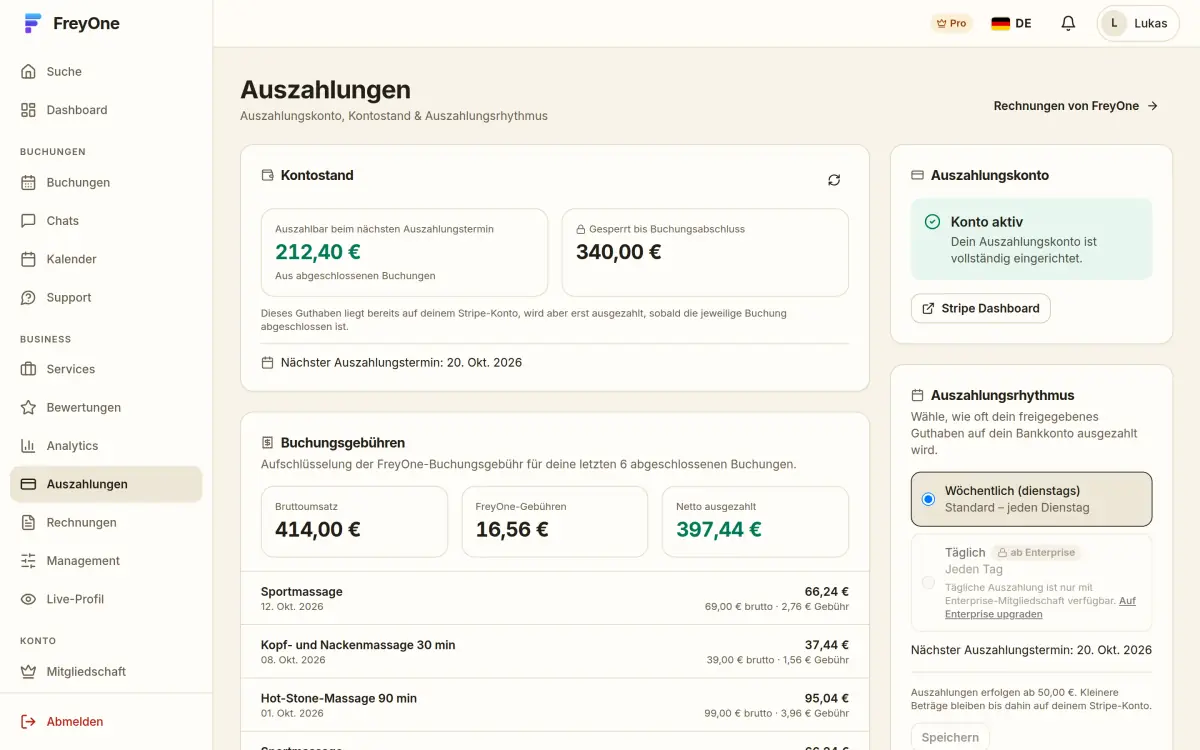Click the 212,40 € payout amount

pyautogui.click(x=318, y=252)
